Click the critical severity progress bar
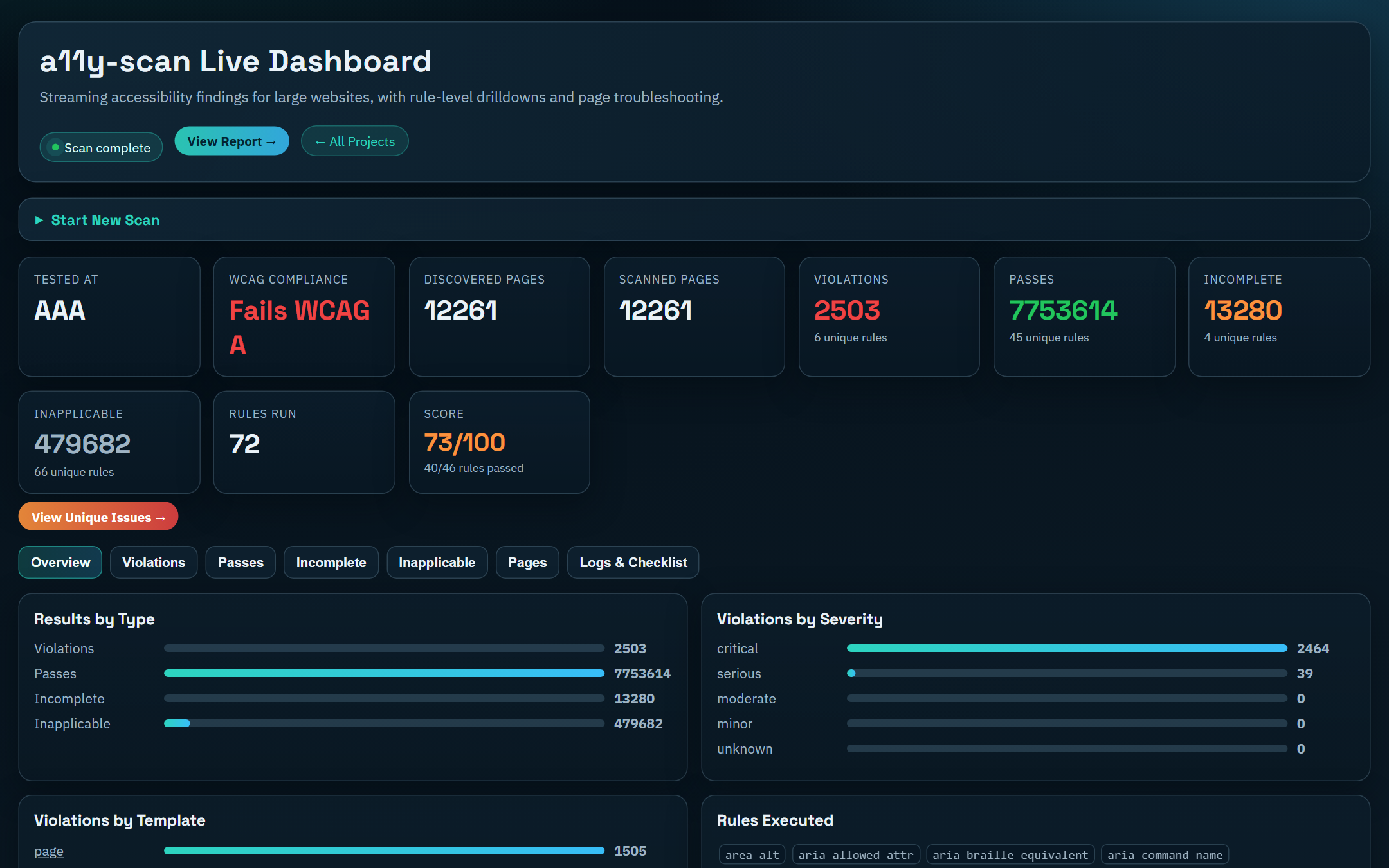This screenshot has width=1389, height=868. pyautogui.click(x=1067, y=648)
